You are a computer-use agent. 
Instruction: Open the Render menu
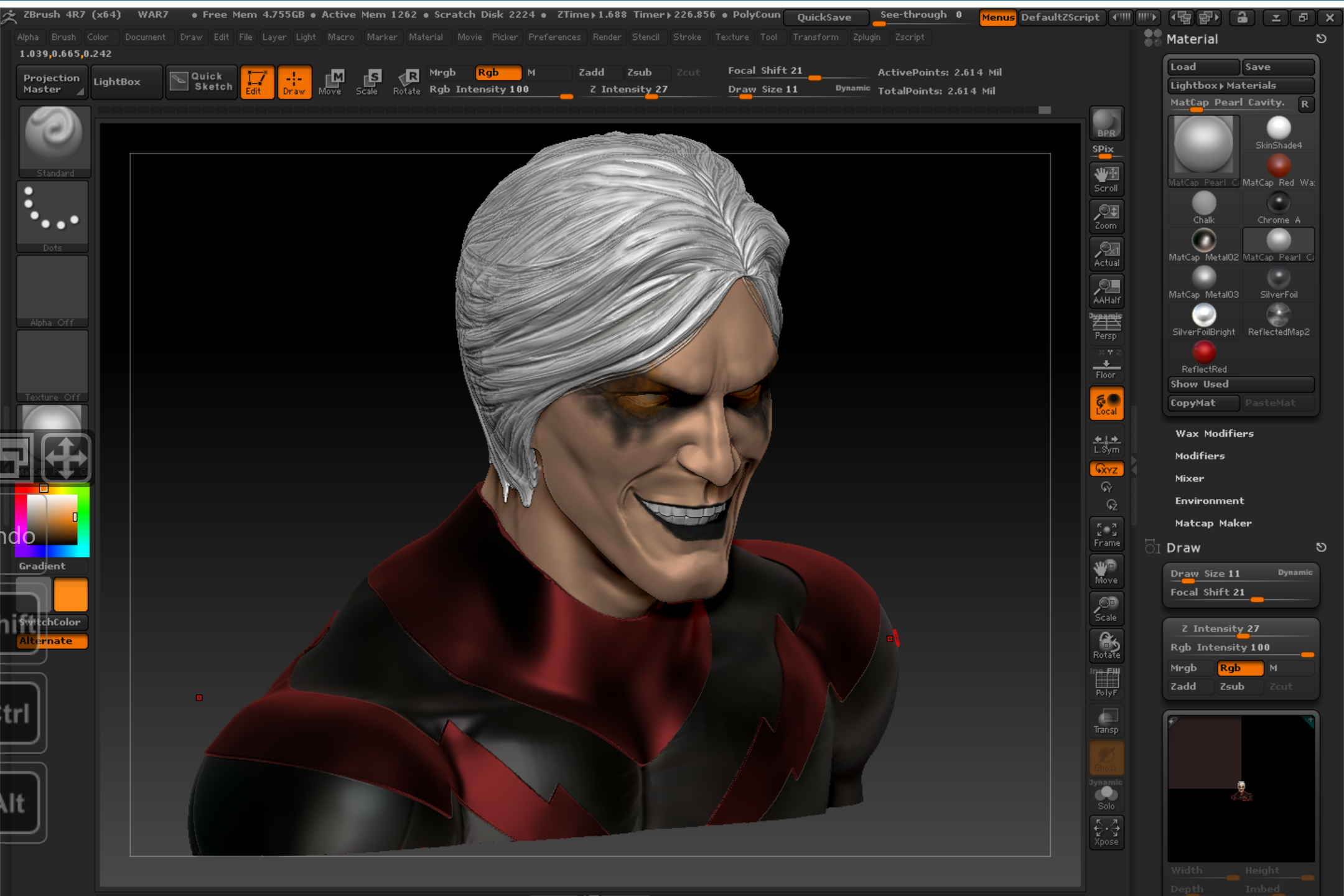(x=607, y=37)
